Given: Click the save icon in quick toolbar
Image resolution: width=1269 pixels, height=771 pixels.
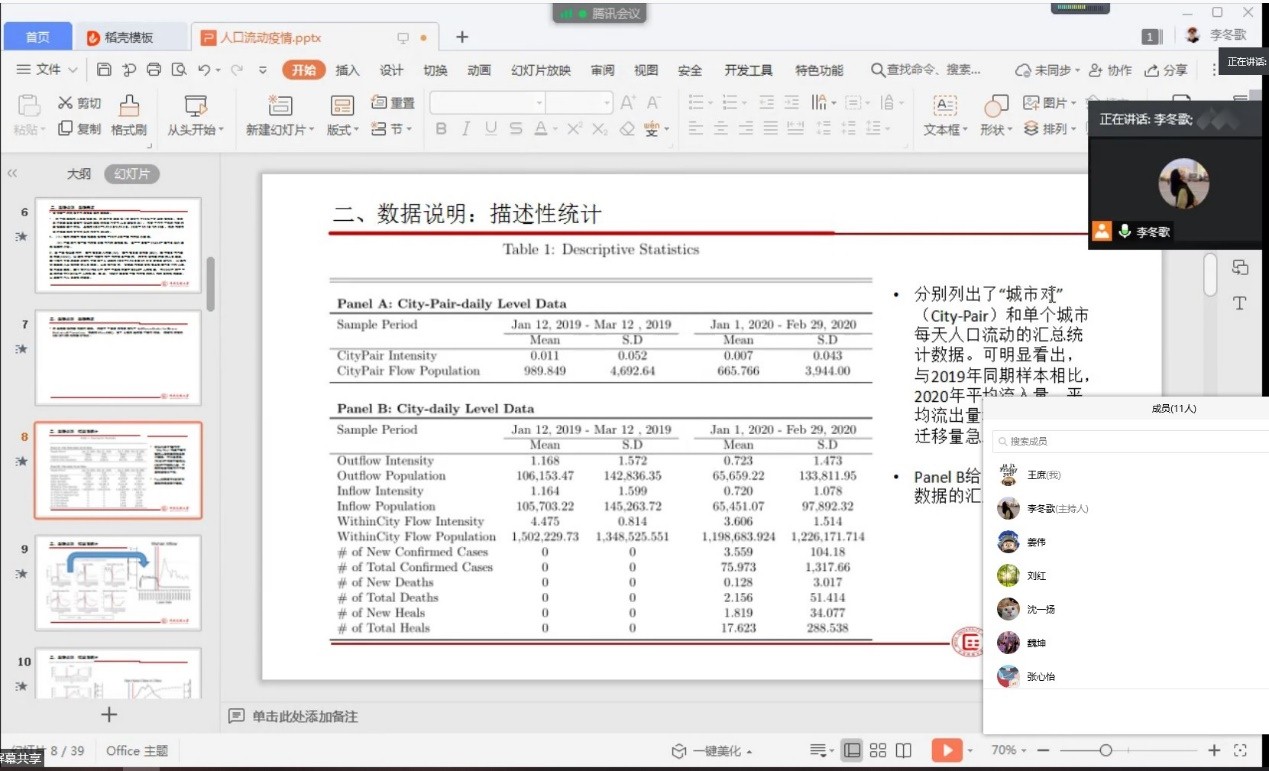Looking at the screenshot, I should (104, 70).
